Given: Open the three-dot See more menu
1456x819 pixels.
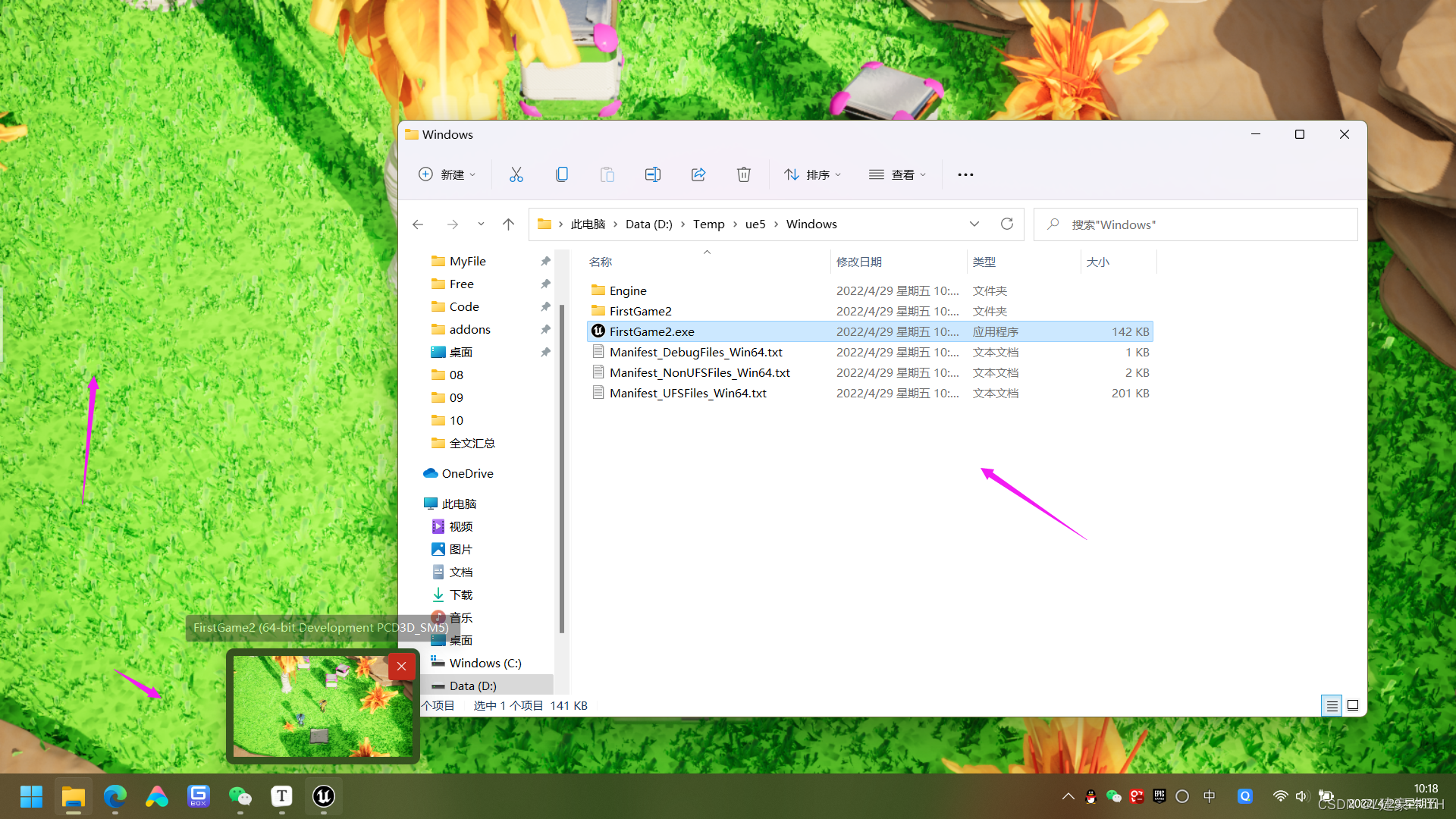Looking at the screenshot, I should point(965,174).
